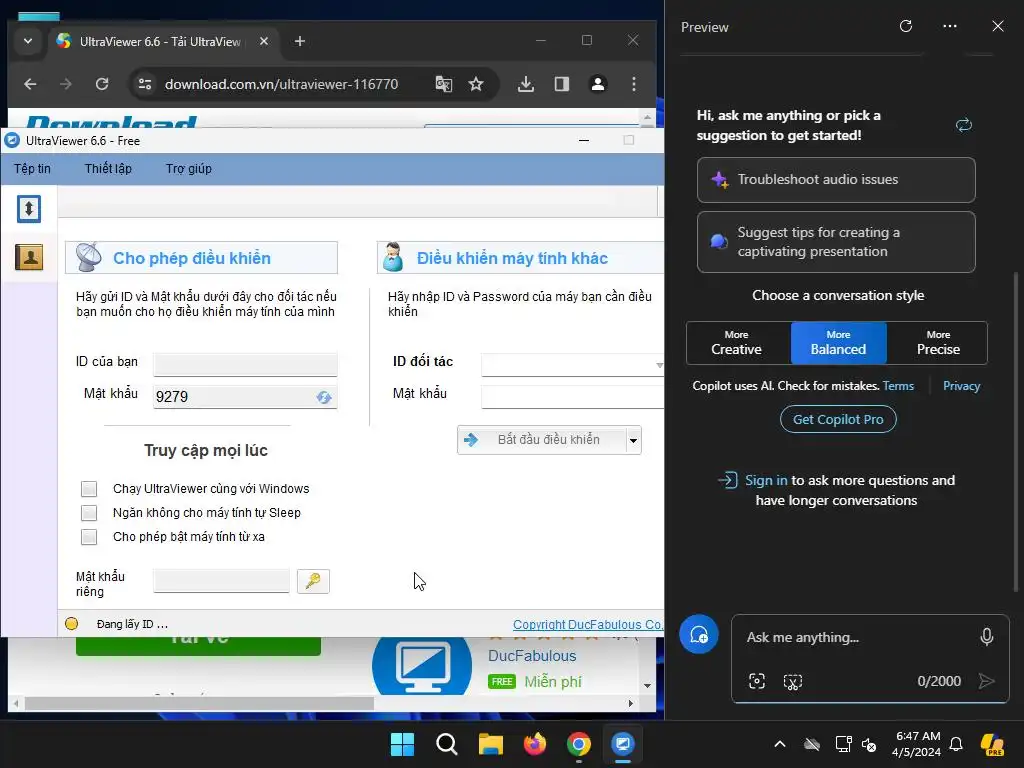Refresh the UltraViewer password 9279
Screen dimensions: 1024x768
coord(324,397)
